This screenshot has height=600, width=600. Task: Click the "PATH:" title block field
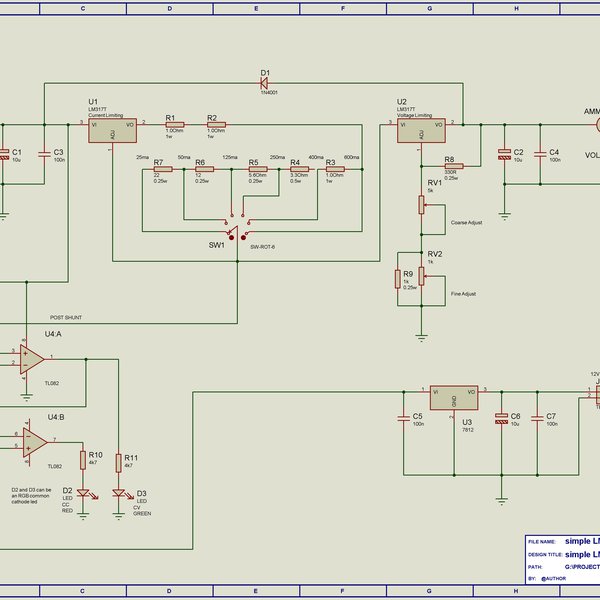click(x=535, y=567)
